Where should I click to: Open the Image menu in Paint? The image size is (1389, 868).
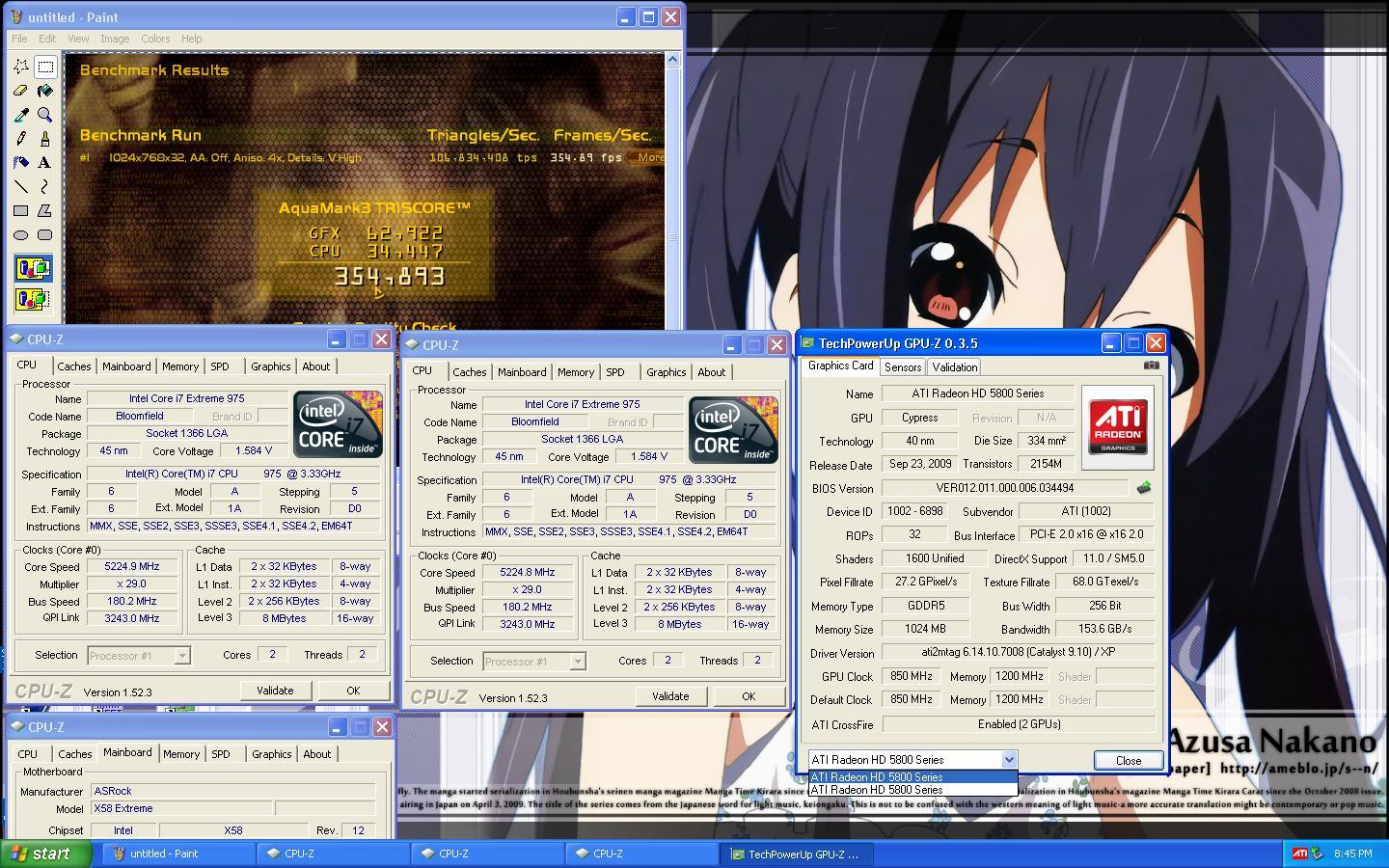pos(115,39)
